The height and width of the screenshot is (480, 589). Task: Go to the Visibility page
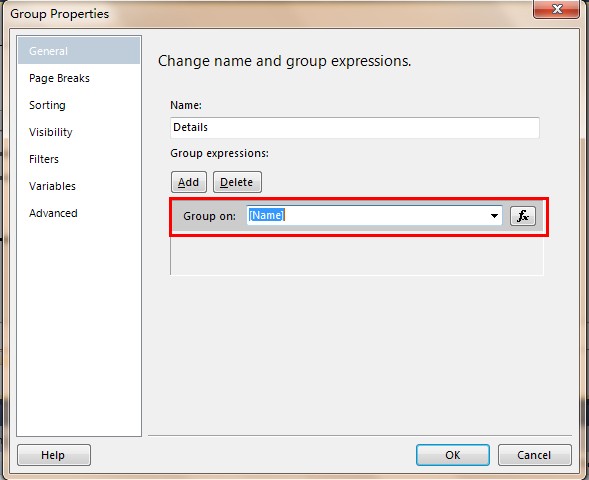pyautogui.click(x=51, y=132)
